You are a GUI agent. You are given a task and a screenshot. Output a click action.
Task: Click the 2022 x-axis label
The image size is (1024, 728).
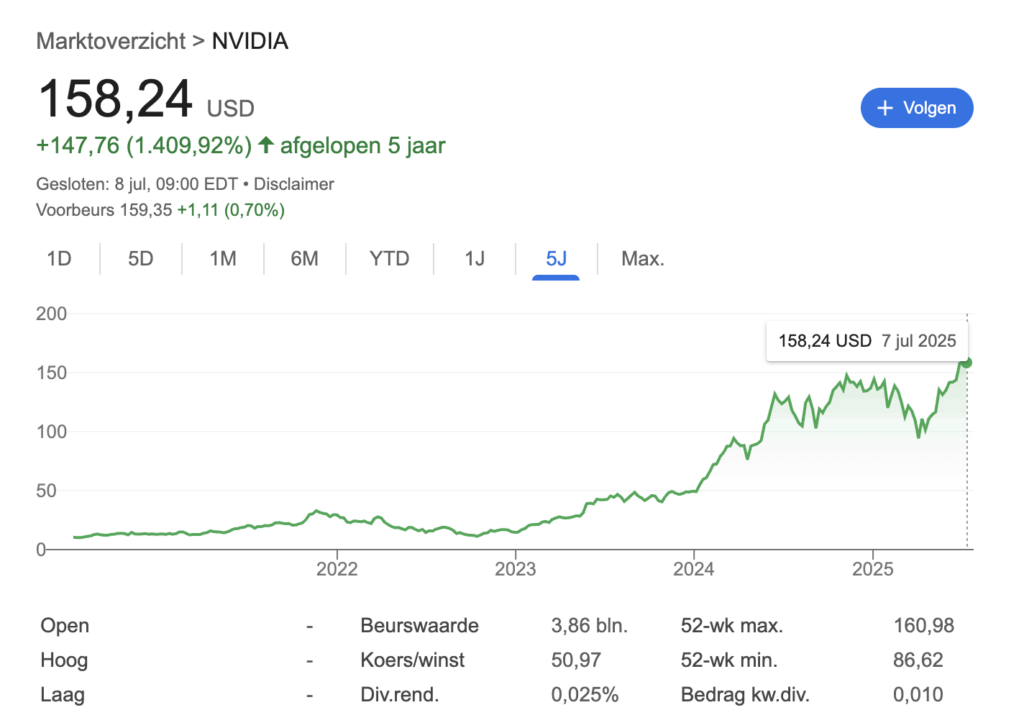(336, 569)
